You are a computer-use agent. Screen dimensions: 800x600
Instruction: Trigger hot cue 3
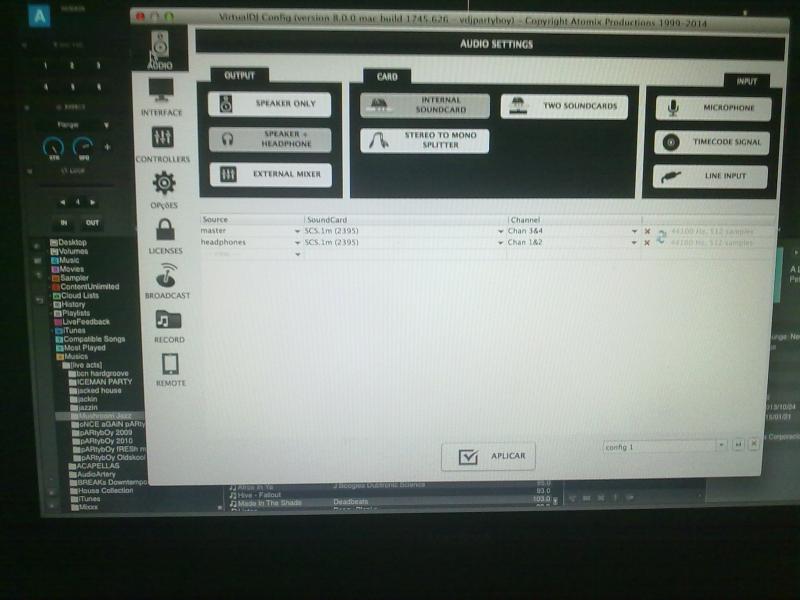[x=98, y=65]
